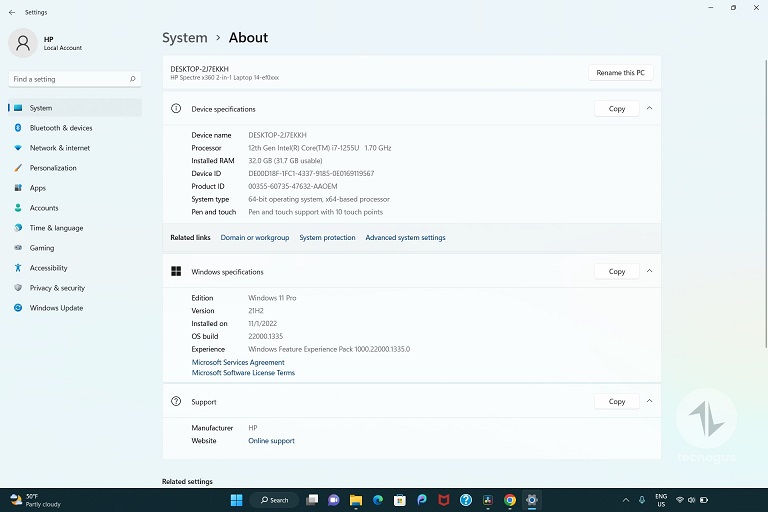Image resolution: width=768 pixels, height=512 pixels.
Task: Click the taskbar Search box
Action: click(274, 500)
